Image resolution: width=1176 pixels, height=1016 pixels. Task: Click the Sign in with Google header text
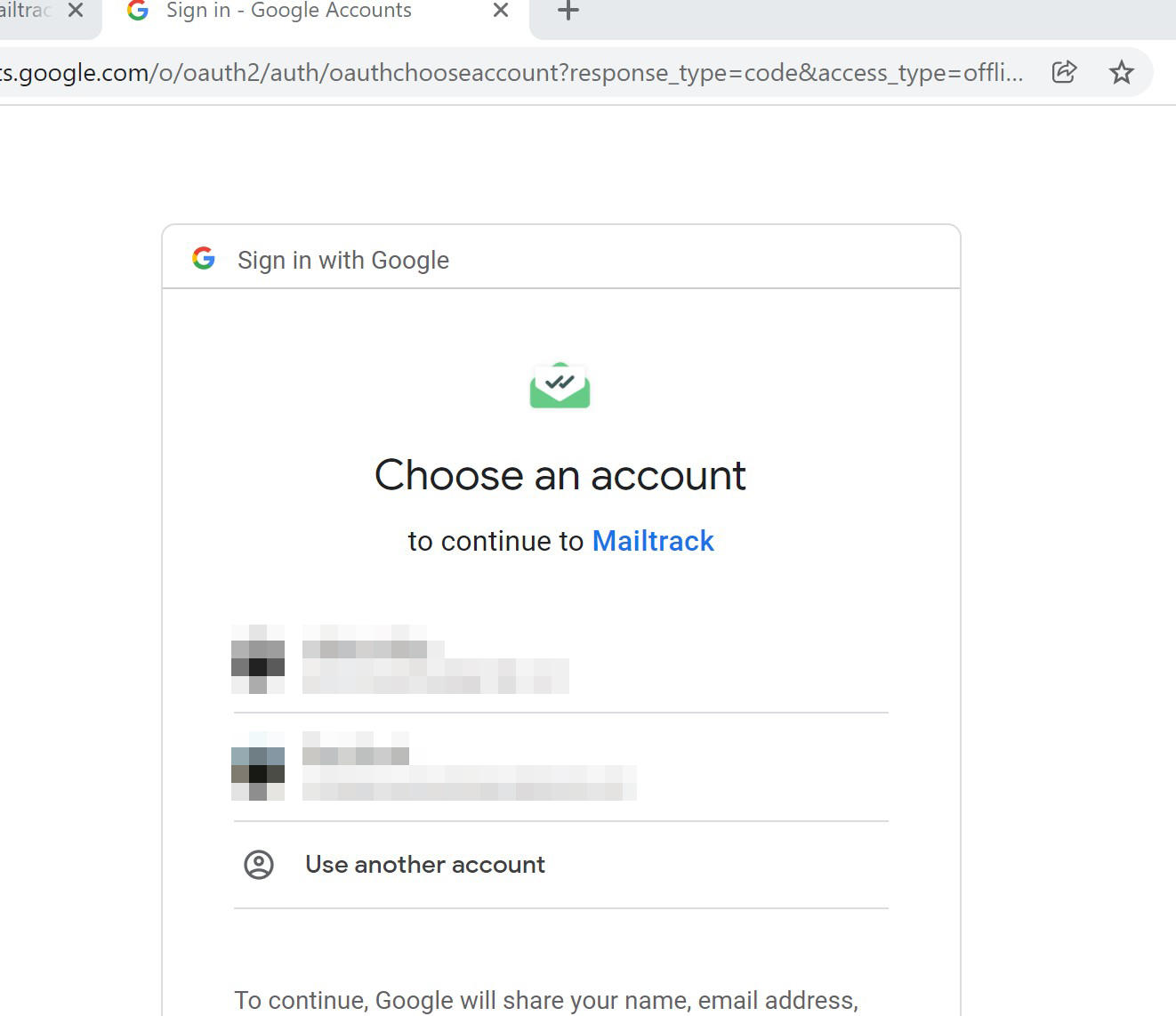[343, 260]
